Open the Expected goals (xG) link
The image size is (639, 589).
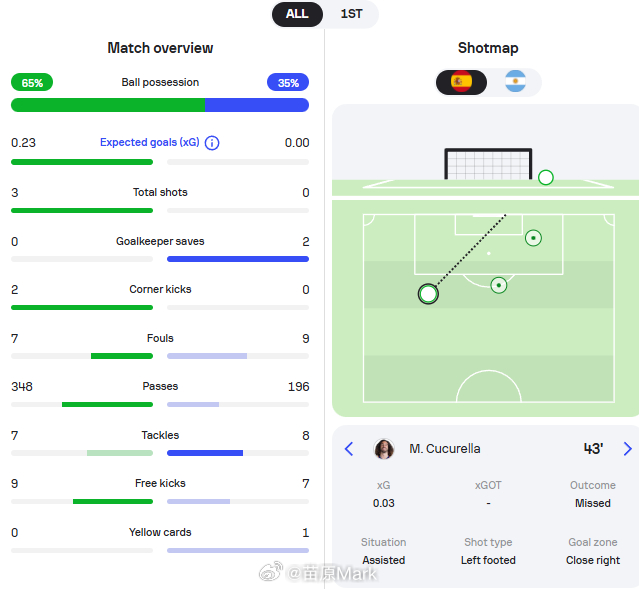[x=150, y=142]
